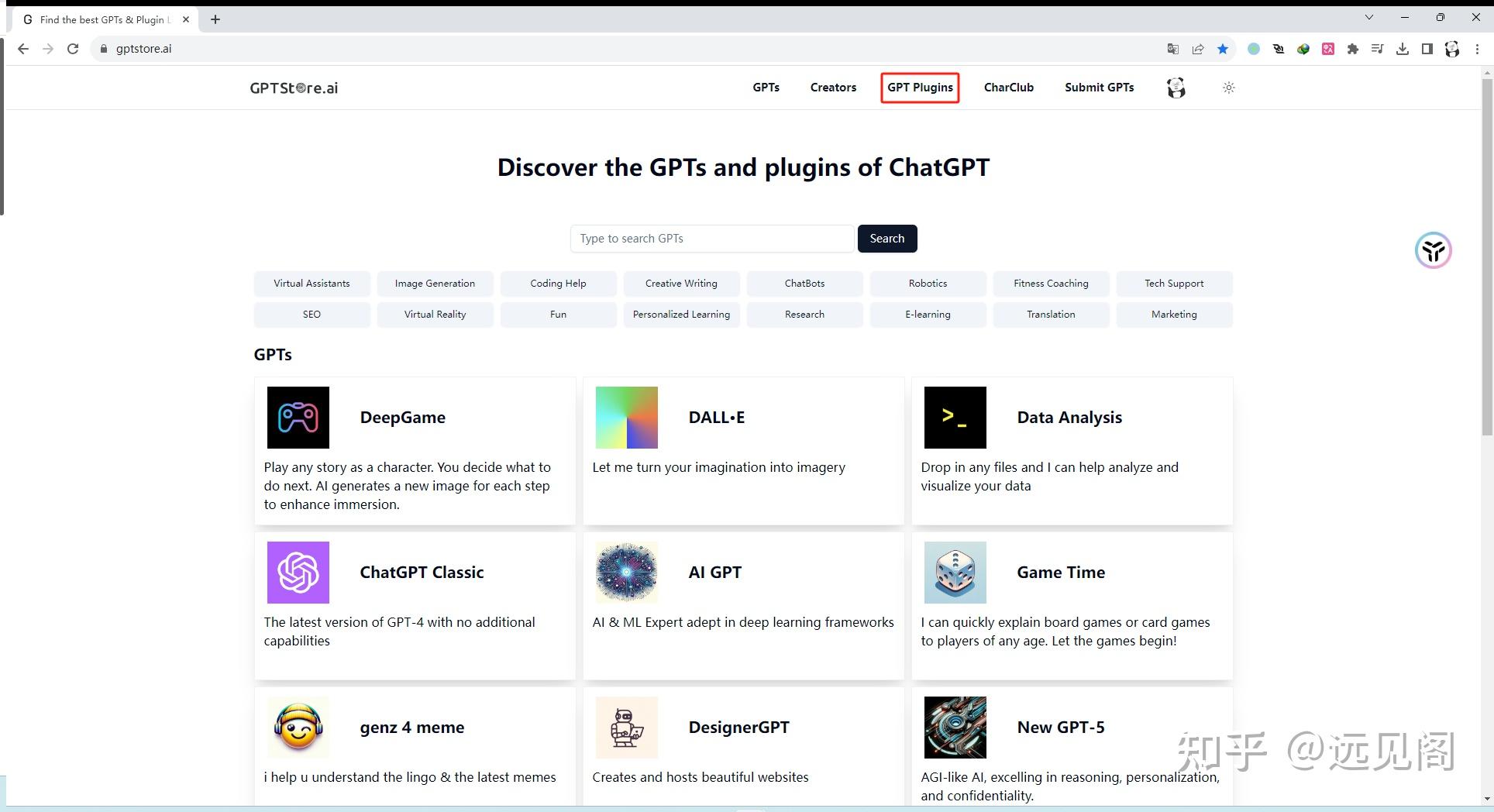1494x812 pixels.
Task: Select Creators in the navigation bar
Action: tap(833, 88)
